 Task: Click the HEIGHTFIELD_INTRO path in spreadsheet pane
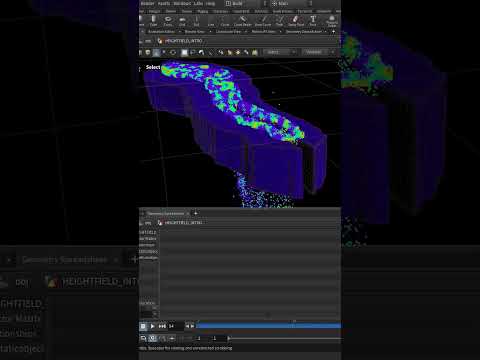(x=183, y=222)
